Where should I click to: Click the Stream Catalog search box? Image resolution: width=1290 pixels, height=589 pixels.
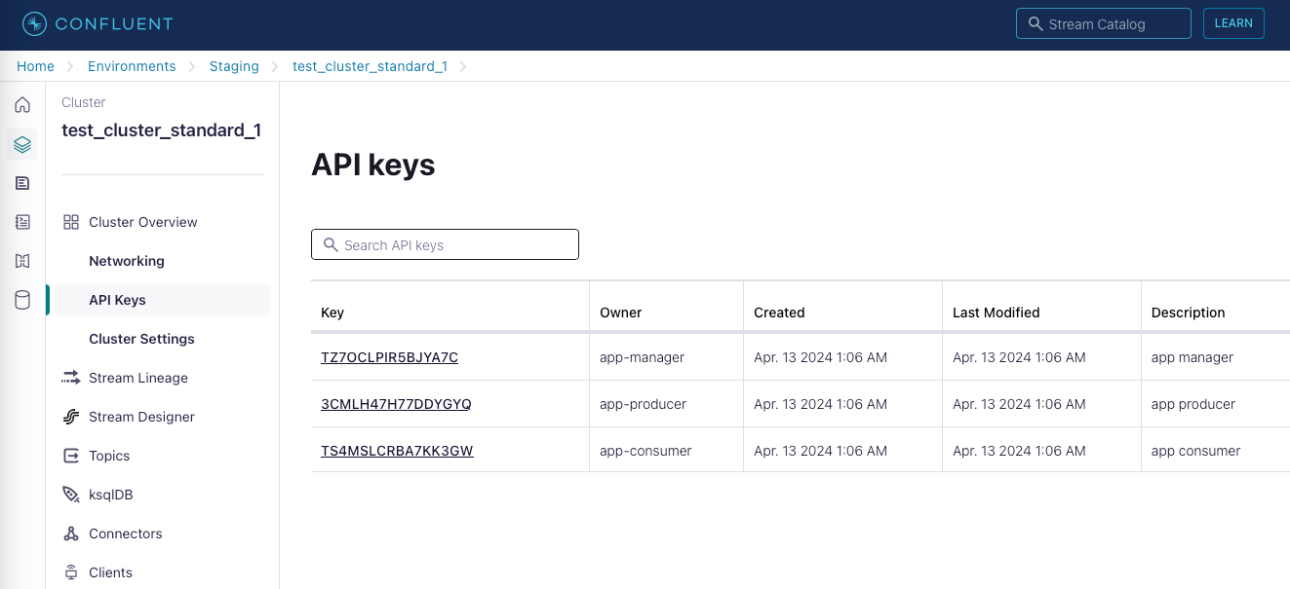pyautogui.click(x=1103, y=23)
